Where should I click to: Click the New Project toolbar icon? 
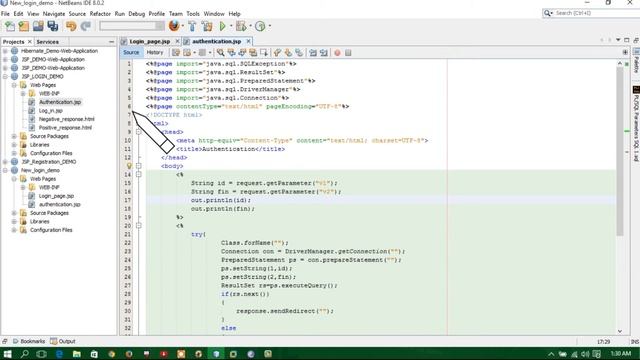[x=24, y=26]
